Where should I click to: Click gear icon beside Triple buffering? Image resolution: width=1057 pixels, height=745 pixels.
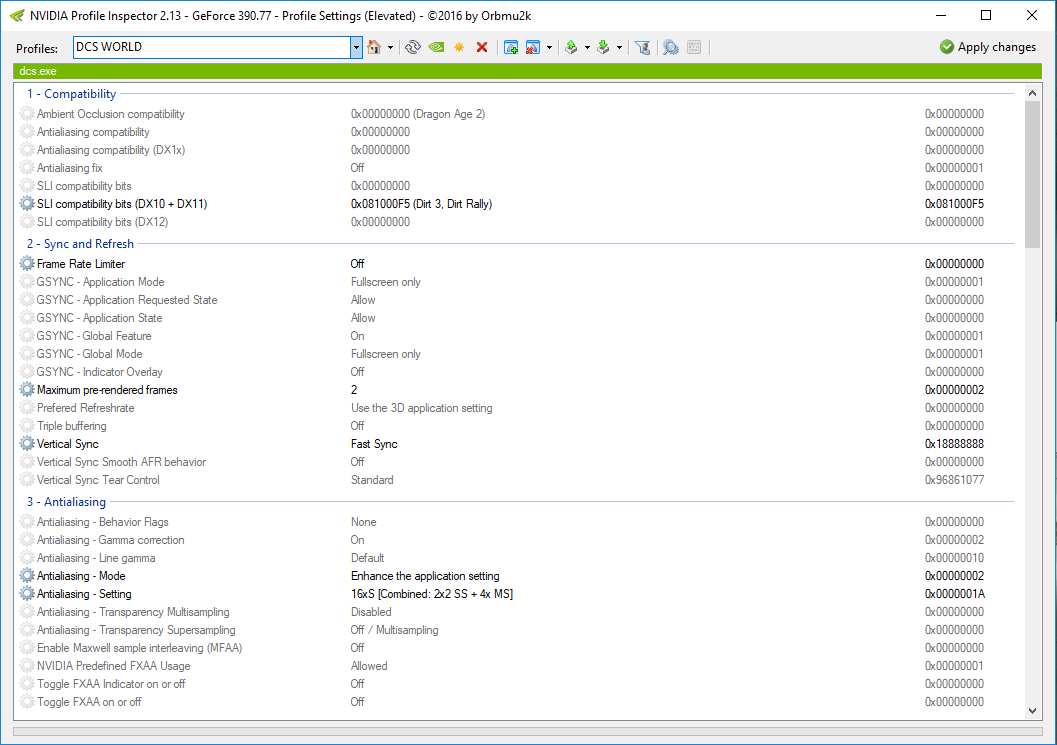[27, 426]
